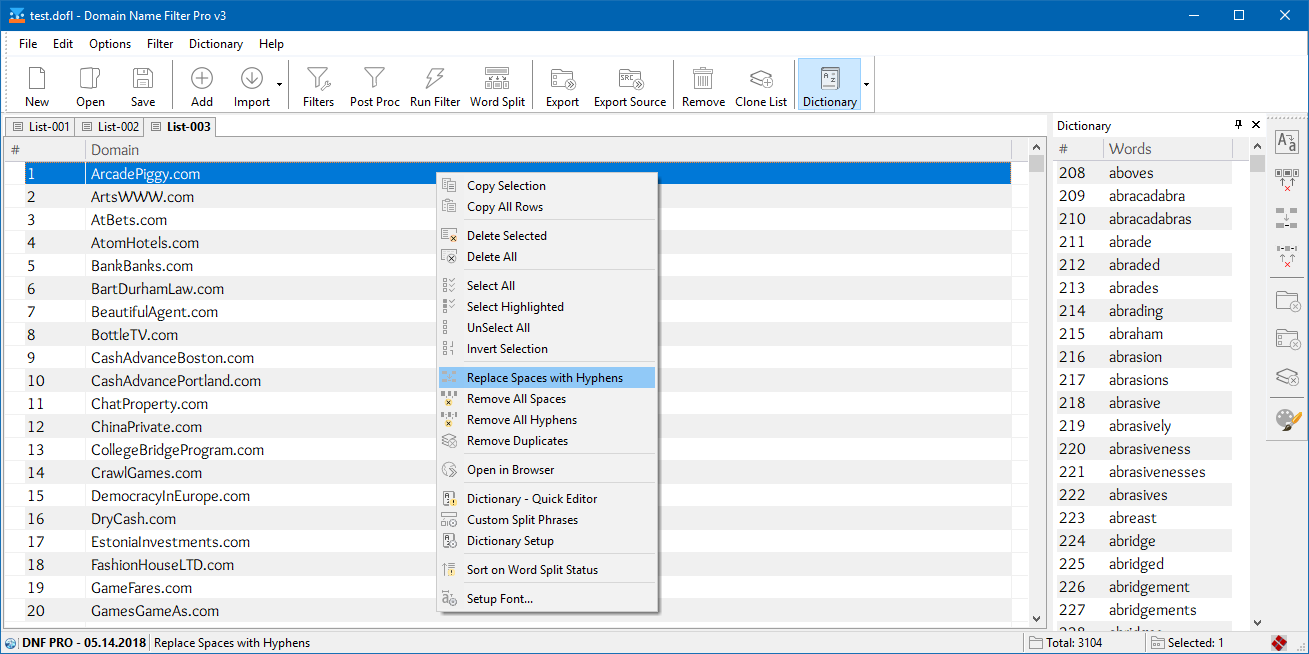This screenshot has height=654, width=1309.
Task: Save the list with the Save icon
Action: click(143, 86)
